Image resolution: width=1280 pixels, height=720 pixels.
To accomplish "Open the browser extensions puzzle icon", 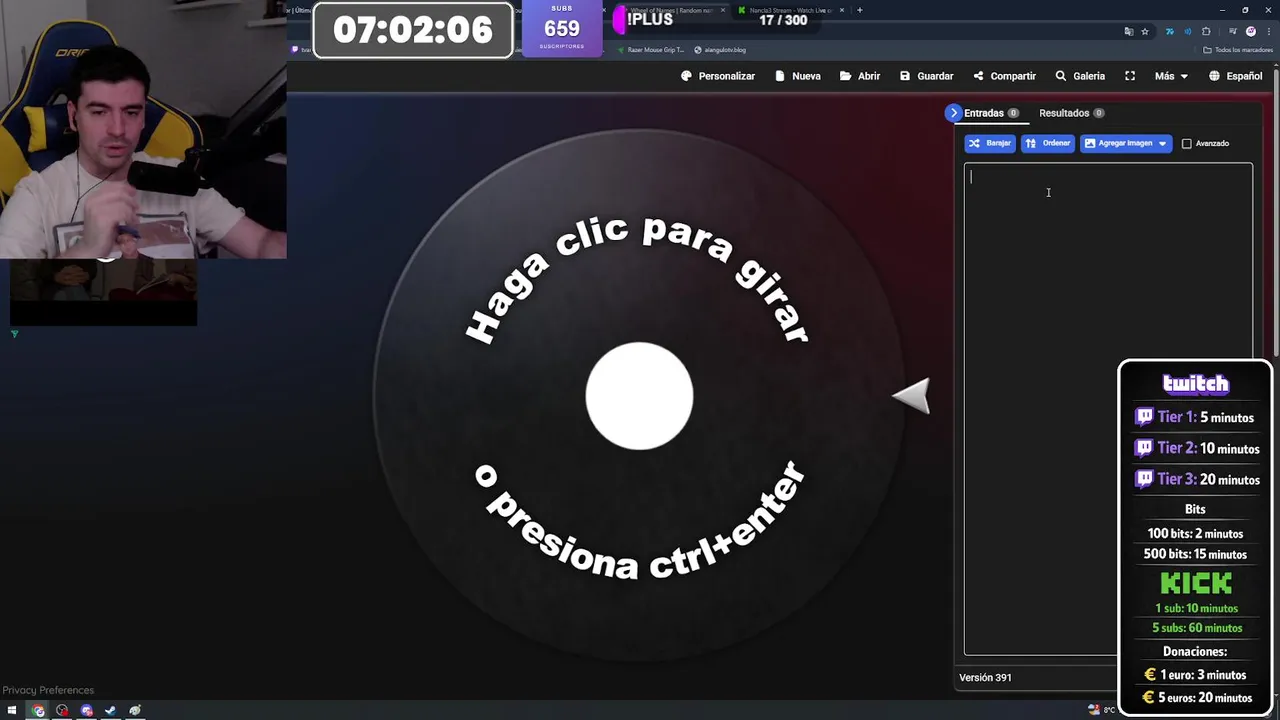I will [1206, 31].
